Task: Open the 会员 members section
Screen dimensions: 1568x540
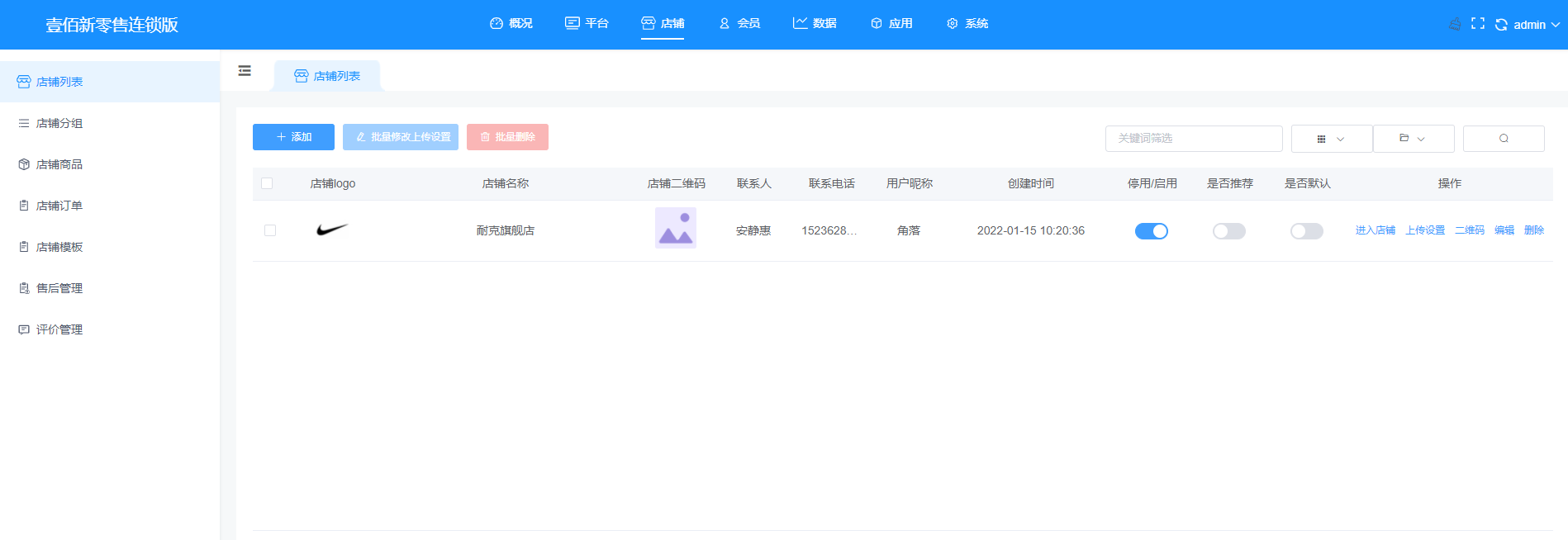Action: click(x=739, y=24)
